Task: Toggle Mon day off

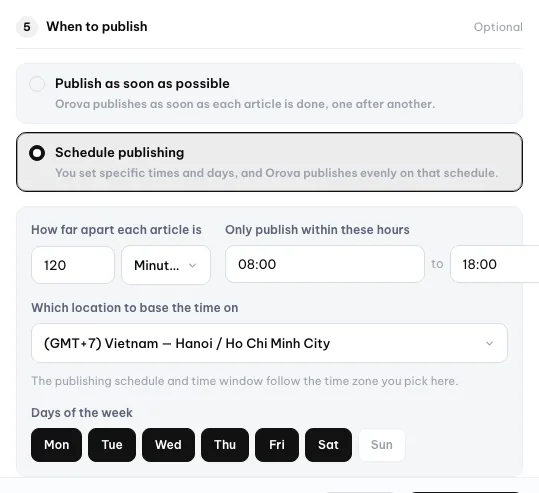Action: pos(56,445)
